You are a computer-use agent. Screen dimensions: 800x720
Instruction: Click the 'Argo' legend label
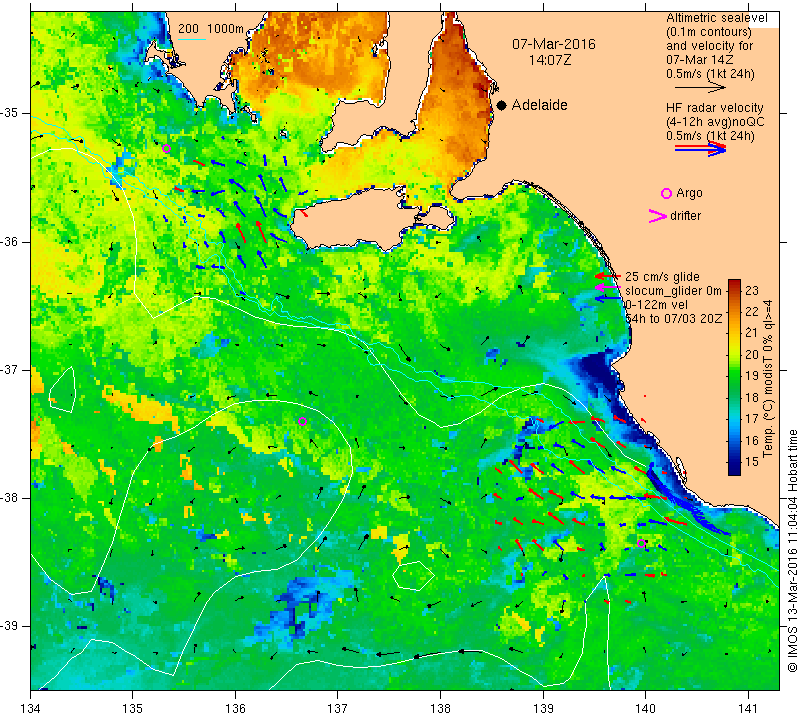click(689, 193)
